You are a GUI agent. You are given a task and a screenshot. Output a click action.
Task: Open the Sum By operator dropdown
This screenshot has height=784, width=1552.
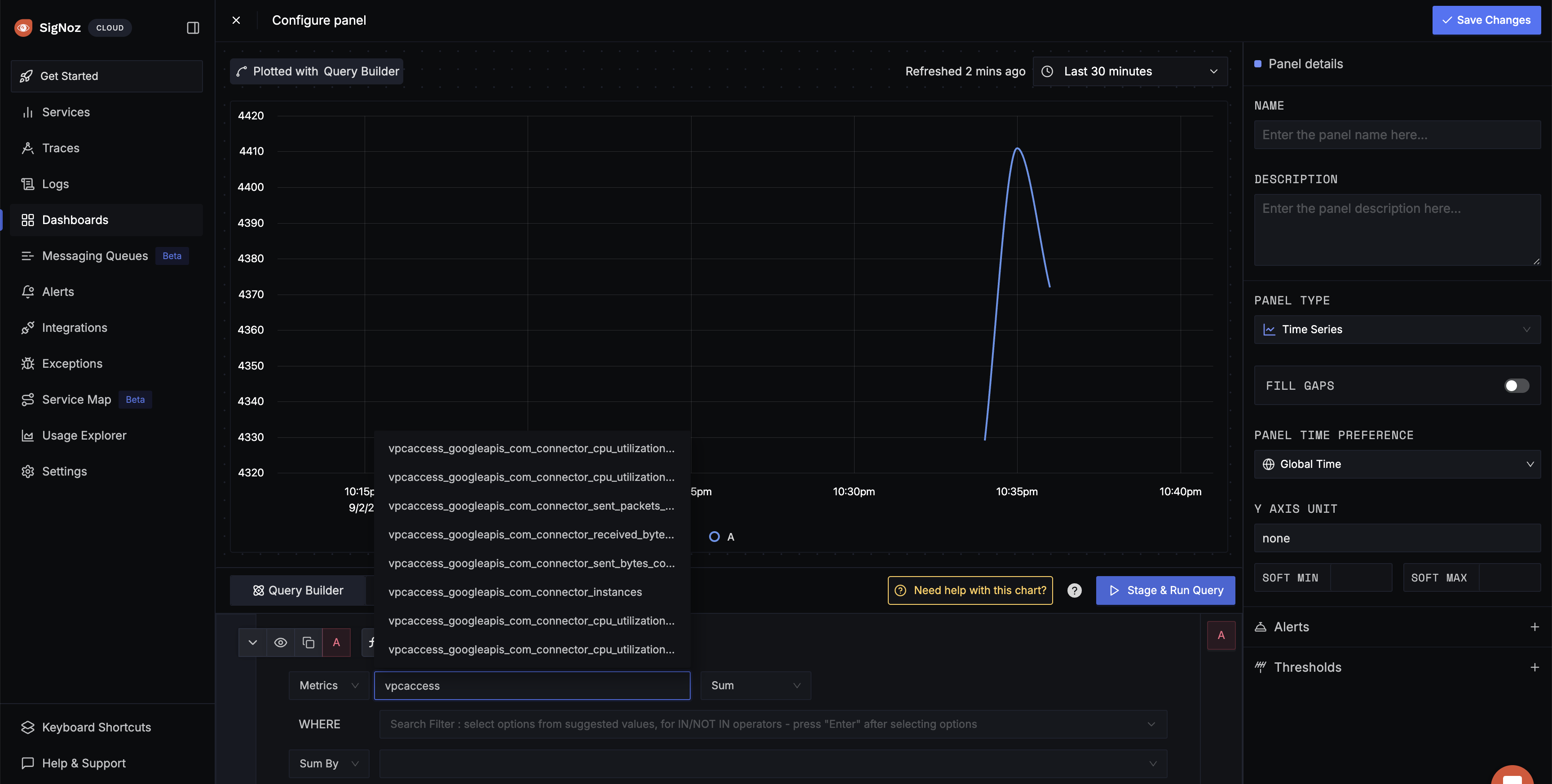(x=328, y=763)
